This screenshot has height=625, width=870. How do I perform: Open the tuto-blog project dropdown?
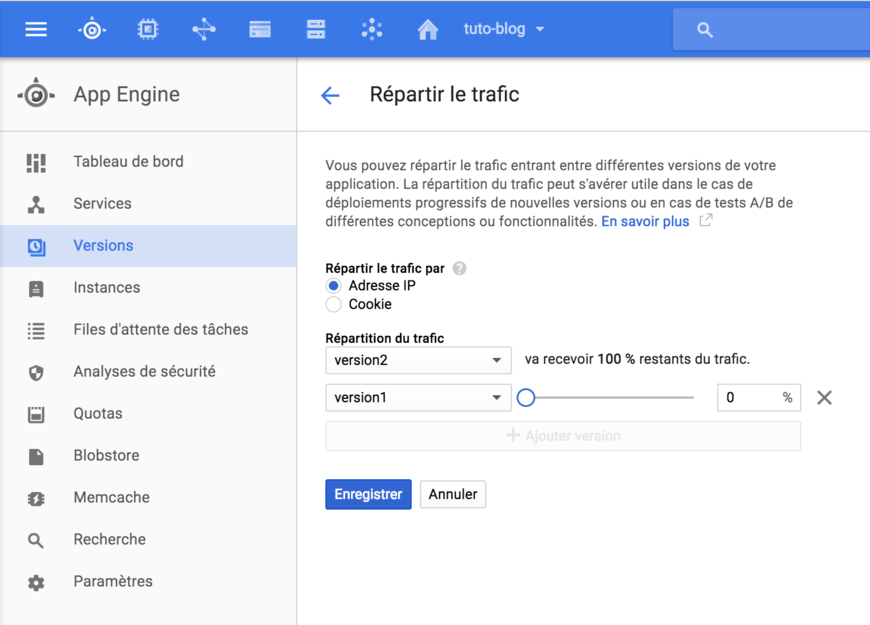click(503, 29)
